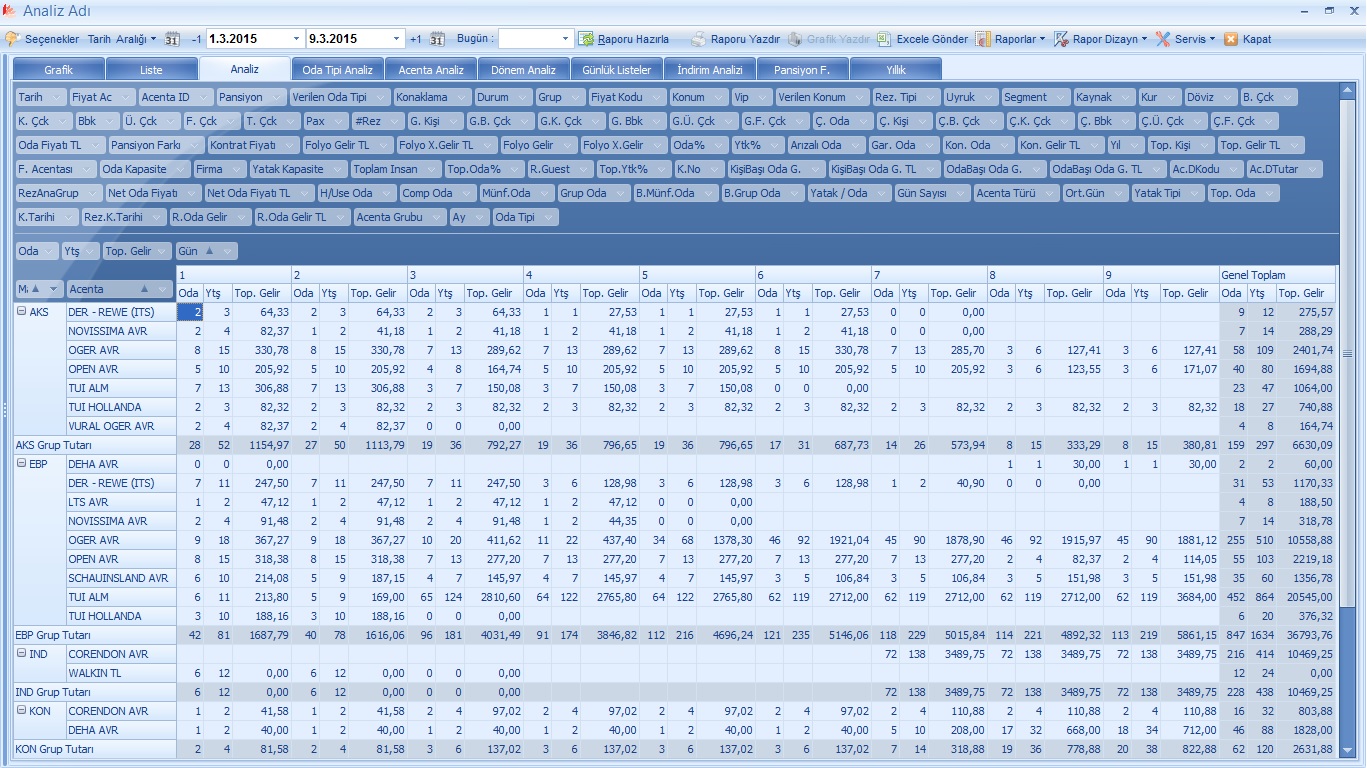Collapse the EBP group
This screenshot has height=768, width=1367.
(x=22, y=464)
